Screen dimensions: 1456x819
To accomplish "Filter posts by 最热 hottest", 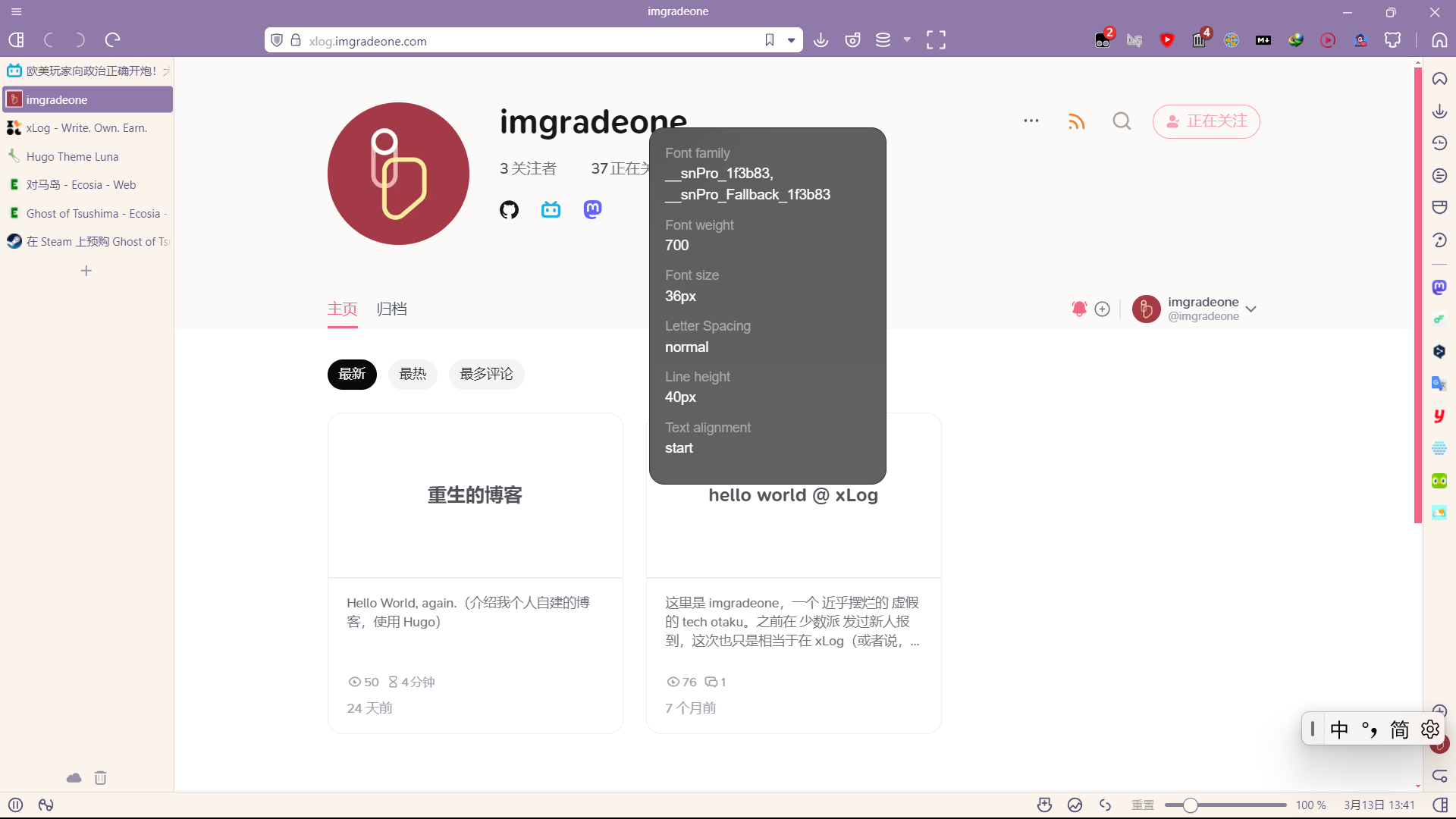I will (x=413, y=375).
